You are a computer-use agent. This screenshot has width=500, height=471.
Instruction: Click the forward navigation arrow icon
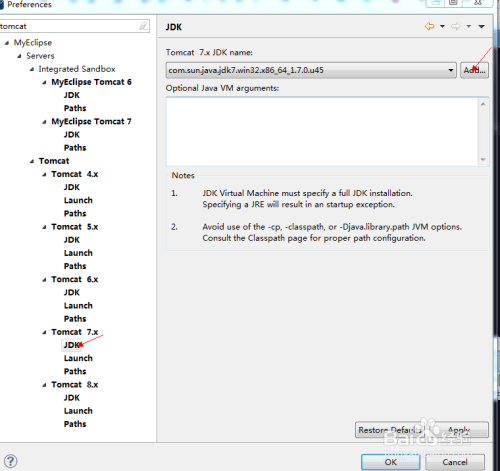tap(455, 26)
